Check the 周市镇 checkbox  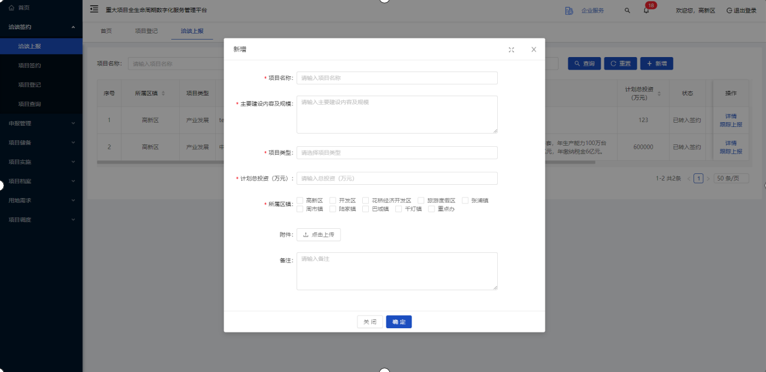(x=300, y=209)
